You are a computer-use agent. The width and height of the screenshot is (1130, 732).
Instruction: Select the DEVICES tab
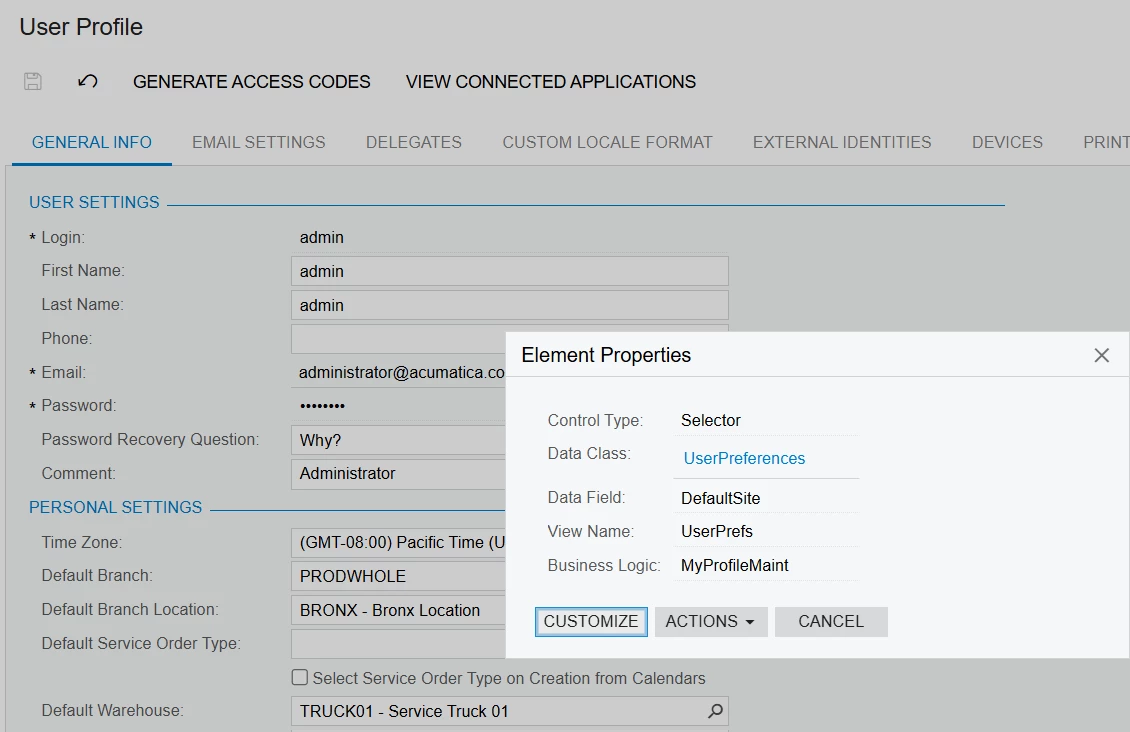(1006, 142)
